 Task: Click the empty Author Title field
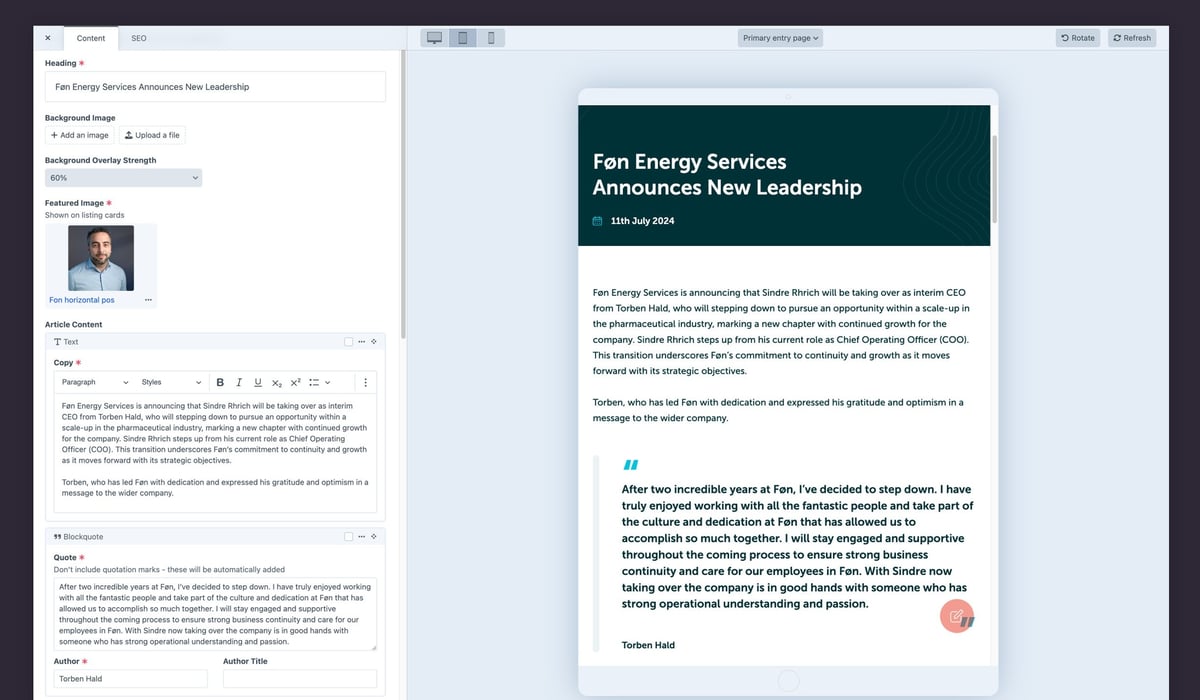point(300,679)
